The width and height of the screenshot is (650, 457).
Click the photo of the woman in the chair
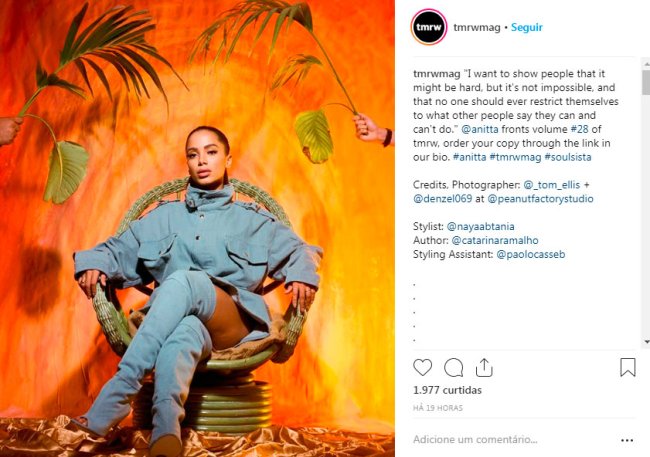(197, 228)
